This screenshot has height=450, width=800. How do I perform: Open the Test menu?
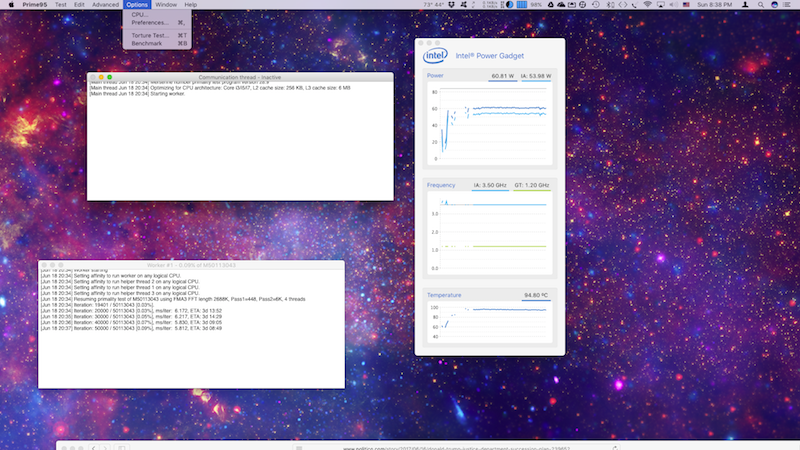[x=61, y=5]
